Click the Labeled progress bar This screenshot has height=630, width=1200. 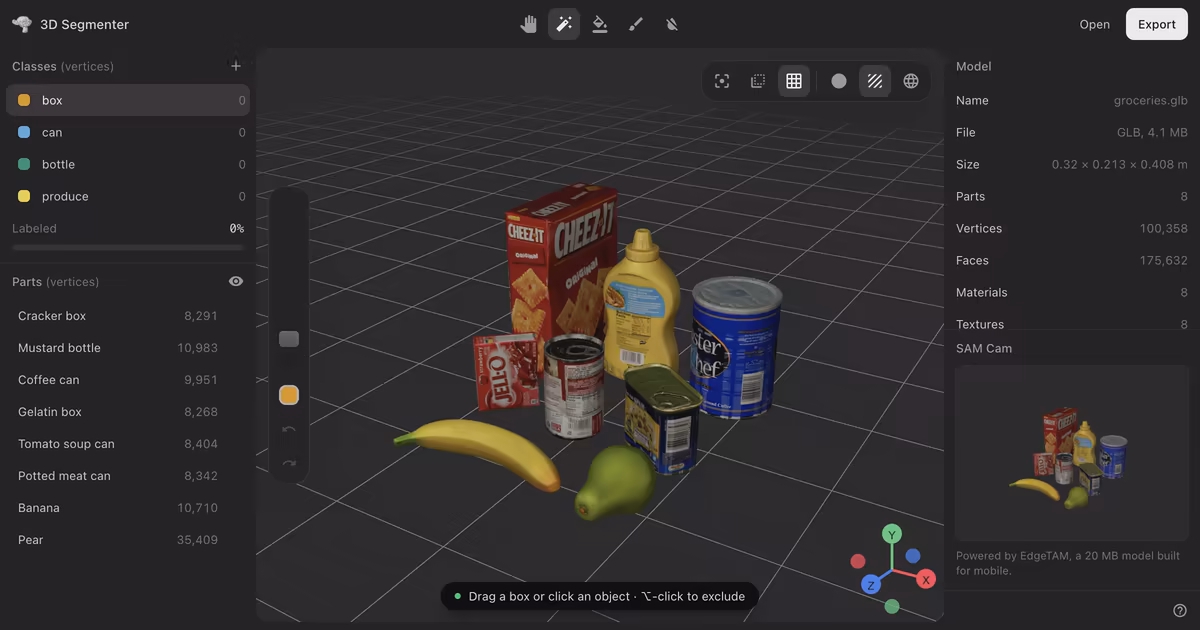(128, 247)
